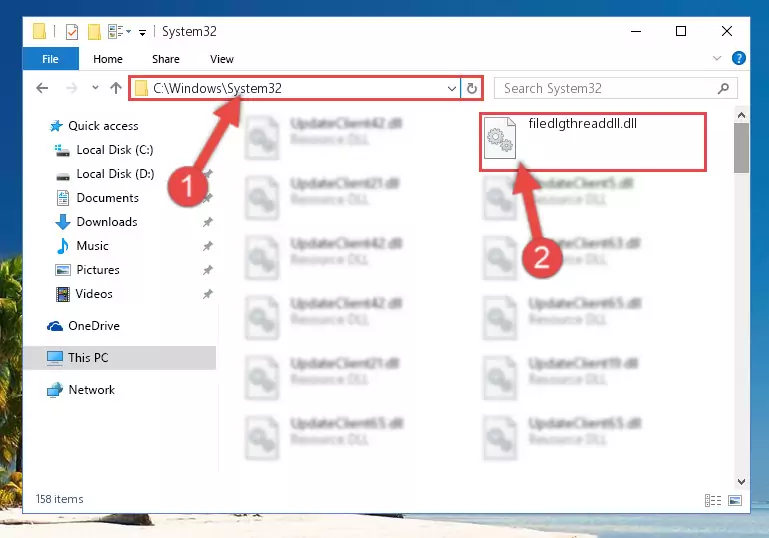Switch to the Share ribbon tab
The image size is (769, 538).
(166, 59)
